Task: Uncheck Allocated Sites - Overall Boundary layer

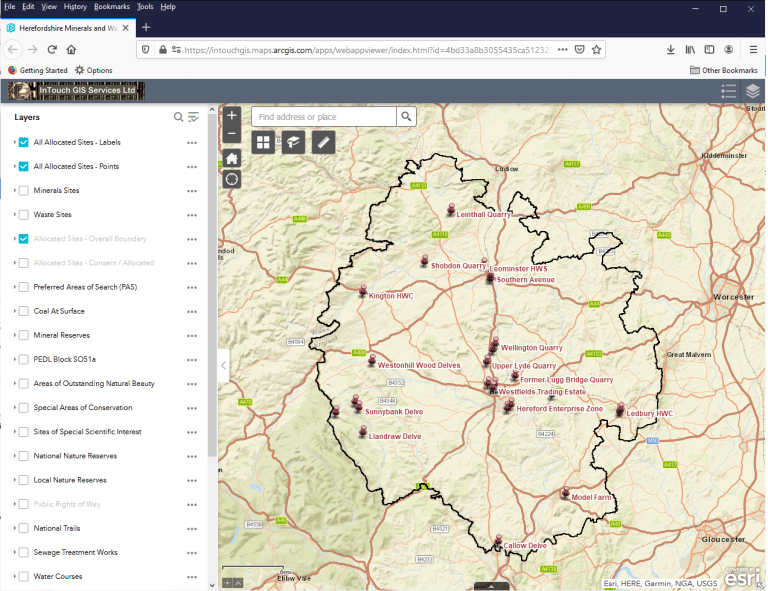Action: click(24, 238)
